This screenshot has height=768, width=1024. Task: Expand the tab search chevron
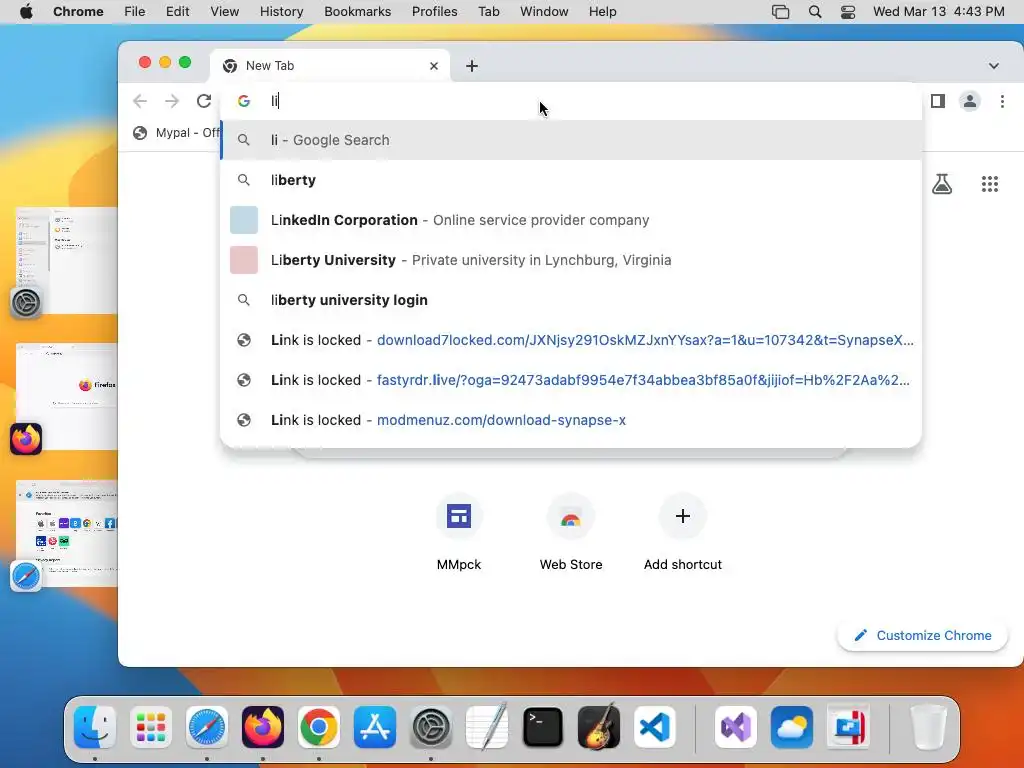click(x=993, y=66)
